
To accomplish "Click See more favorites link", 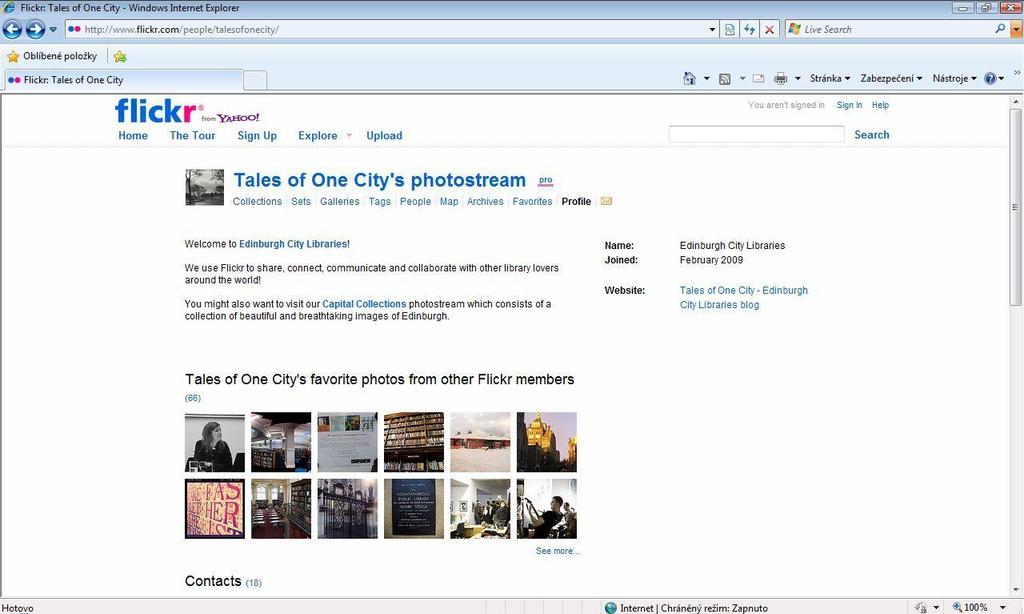I will pos(558,551).
